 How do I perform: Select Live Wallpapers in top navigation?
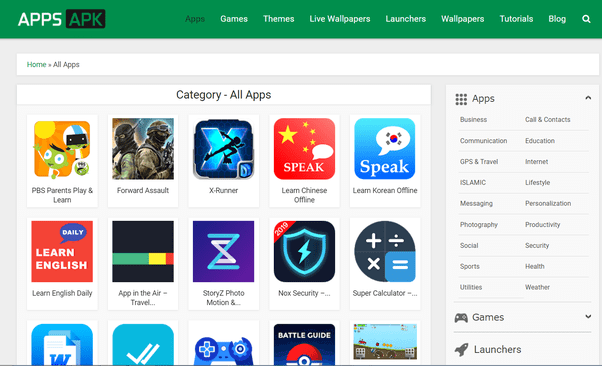click(x=340, y=19)
